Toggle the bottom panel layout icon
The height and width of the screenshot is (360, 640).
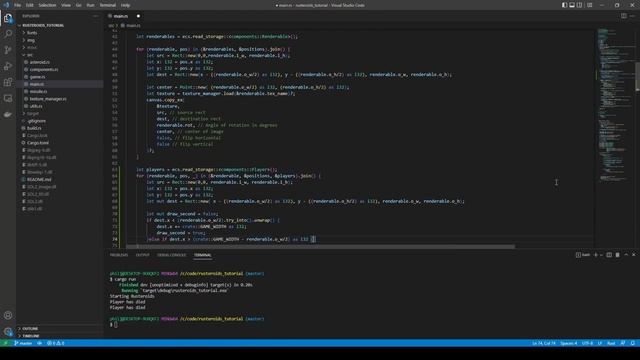tap(572, 5)
